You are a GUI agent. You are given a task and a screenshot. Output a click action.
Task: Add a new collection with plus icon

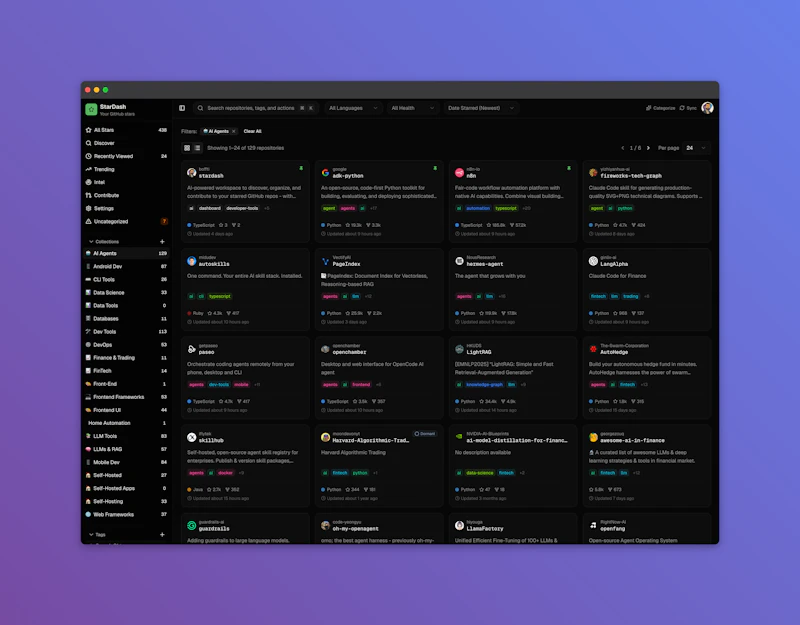pyautogui.click(x=162, y=242)
